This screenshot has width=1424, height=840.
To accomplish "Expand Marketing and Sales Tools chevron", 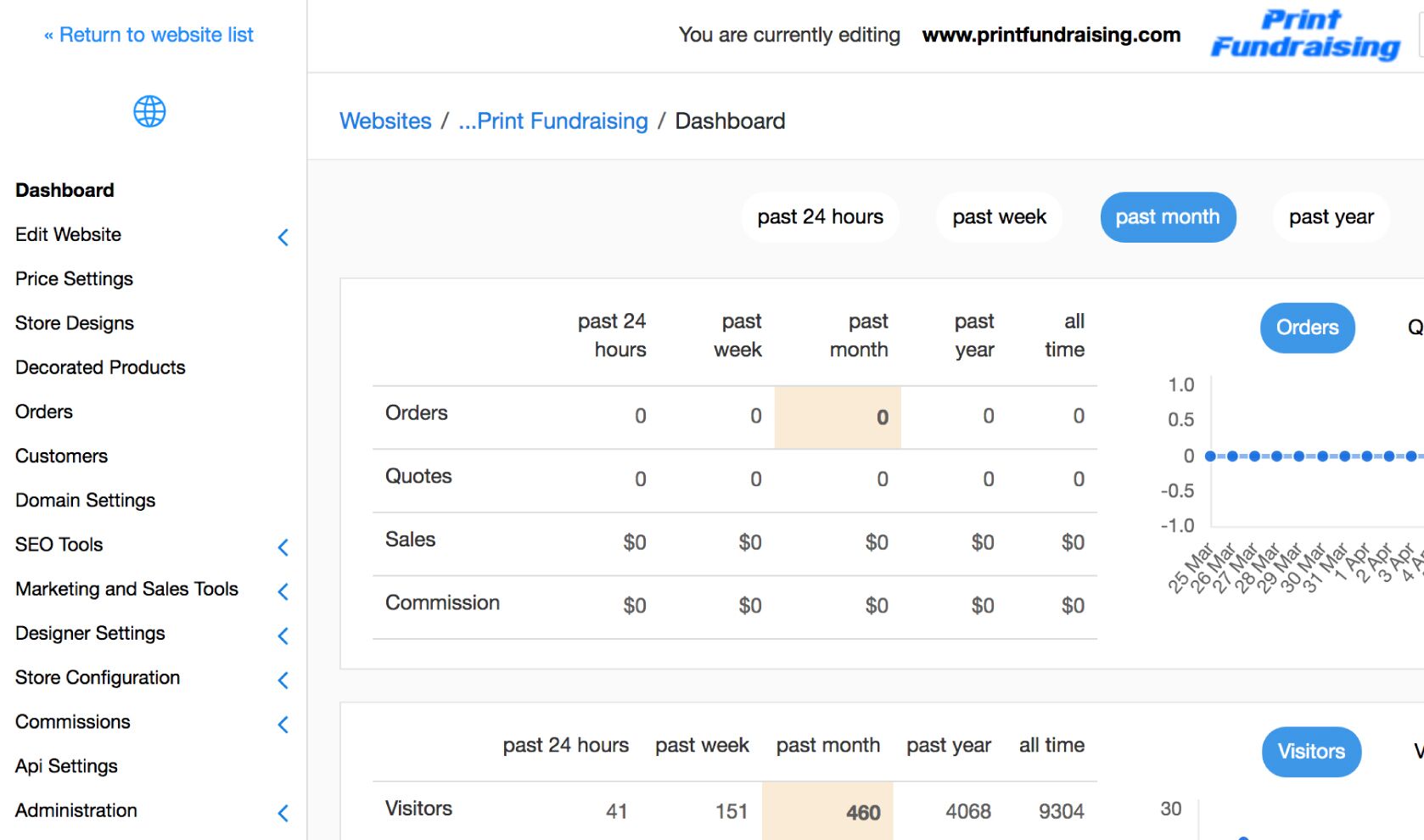I will (283, 591).
